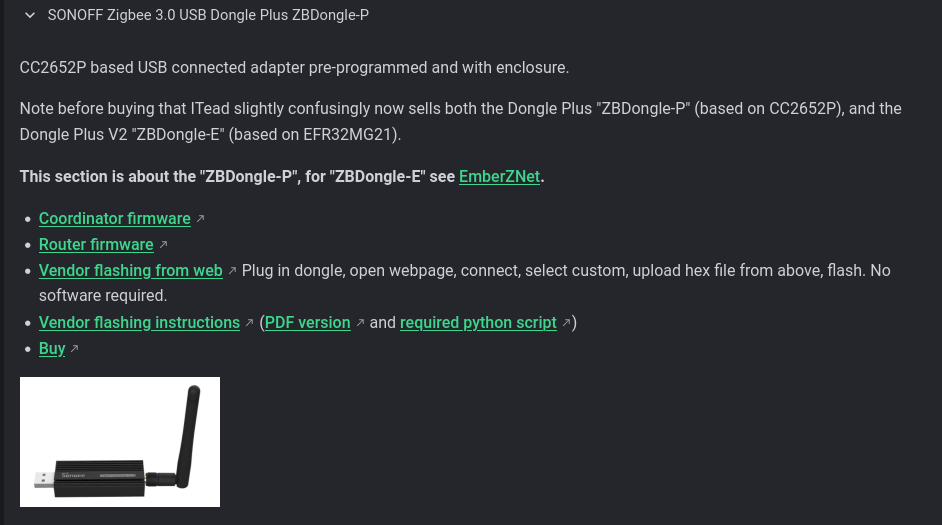
Task: Collapse the SONOFF ZBDongle-P section chevron
Action: pyautogui.click(x=30, y=16)
